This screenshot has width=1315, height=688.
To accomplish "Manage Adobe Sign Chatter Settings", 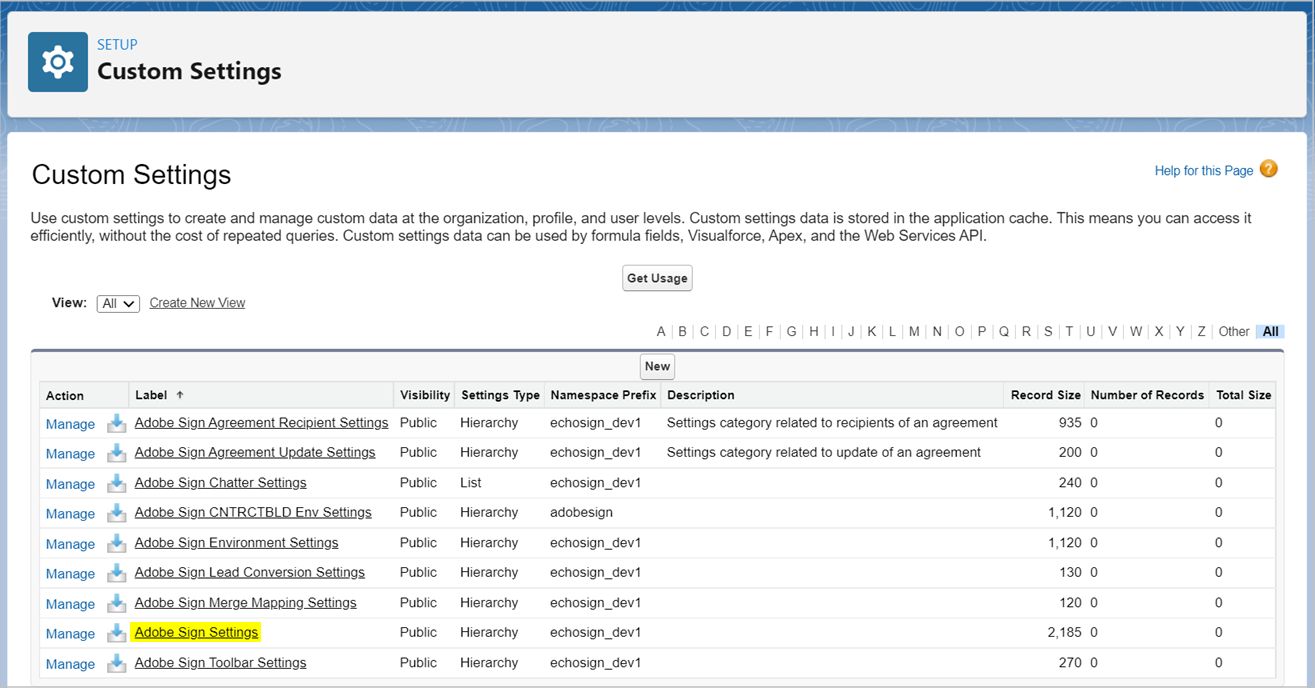I will click(x=70, y=484).
